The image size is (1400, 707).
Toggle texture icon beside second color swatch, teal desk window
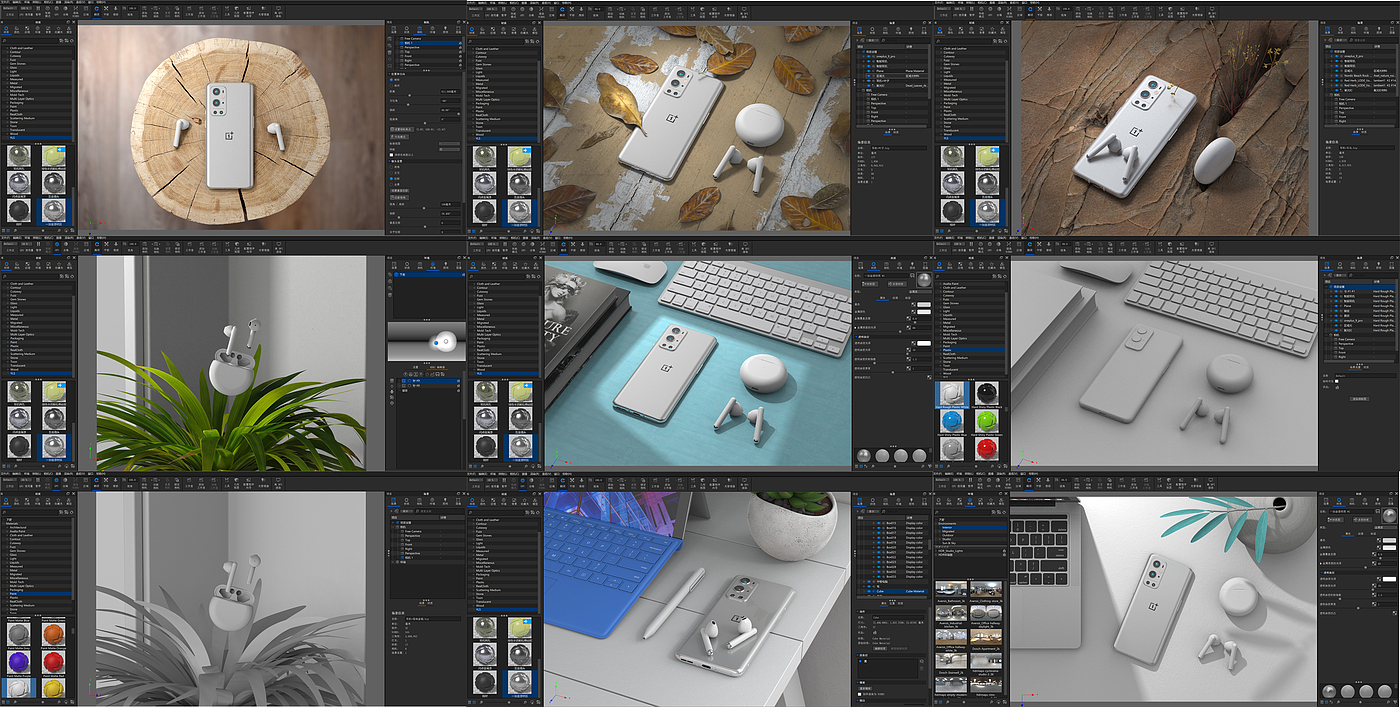pyautogui.click(x=913, y=312)
